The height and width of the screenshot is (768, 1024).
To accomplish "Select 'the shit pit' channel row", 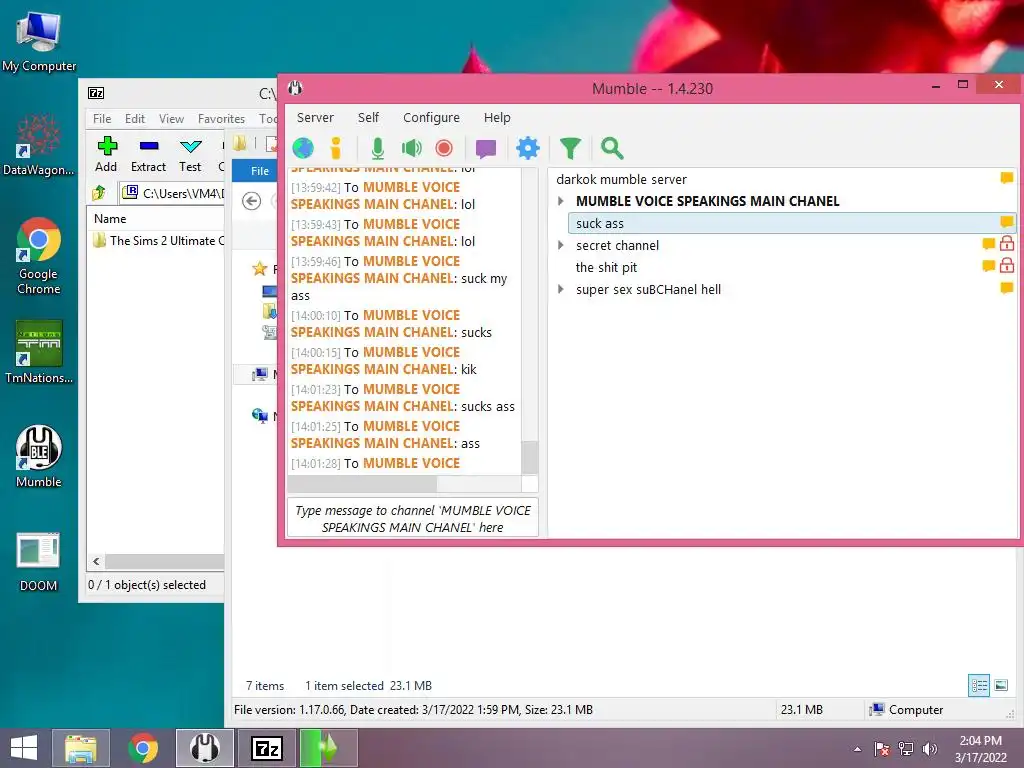I will tap(606, 267).
